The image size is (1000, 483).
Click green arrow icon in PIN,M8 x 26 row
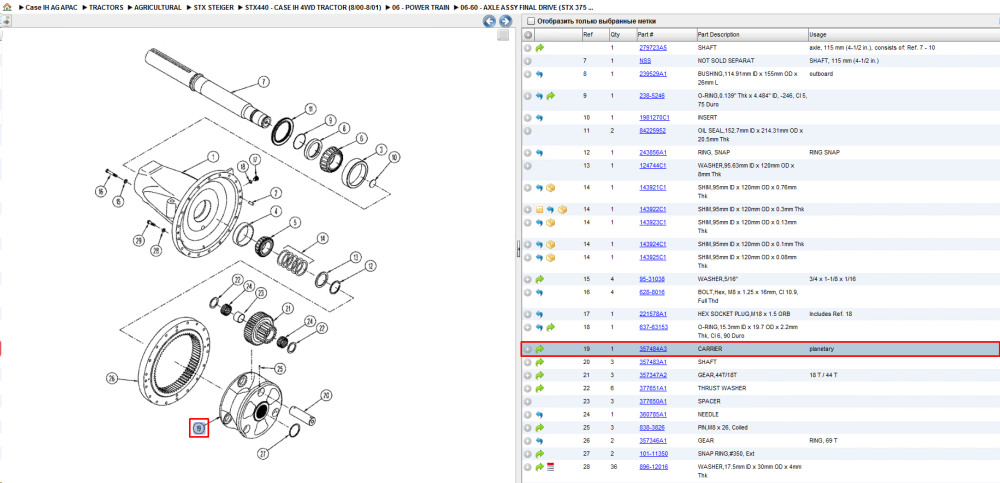[x=540, y=427]
